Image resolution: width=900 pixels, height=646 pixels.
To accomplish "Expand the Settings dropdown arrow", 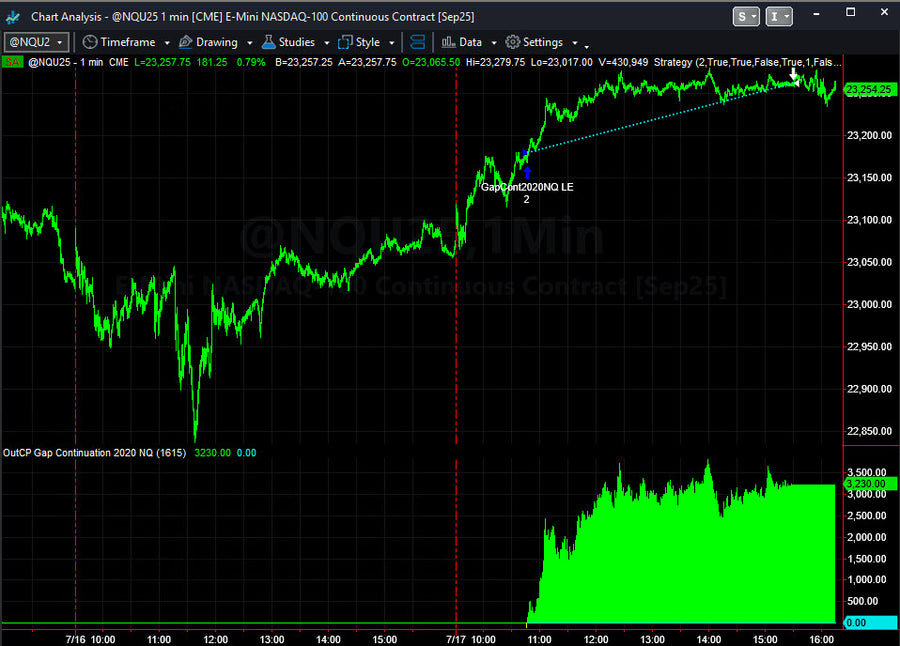I will coord(575,43).
